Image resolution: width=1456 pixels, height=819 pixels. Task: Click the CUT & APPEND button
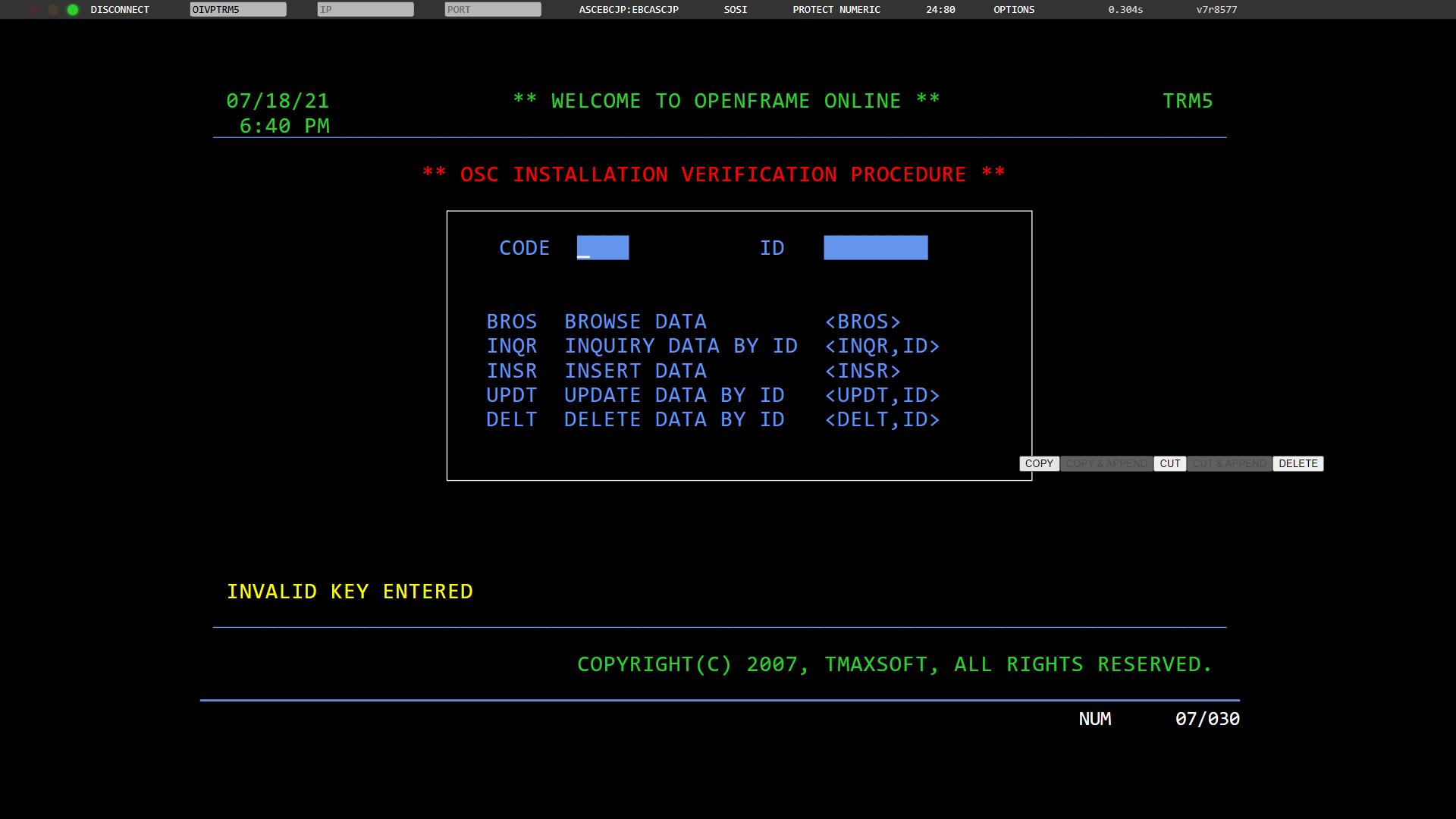coord(1229,463)
